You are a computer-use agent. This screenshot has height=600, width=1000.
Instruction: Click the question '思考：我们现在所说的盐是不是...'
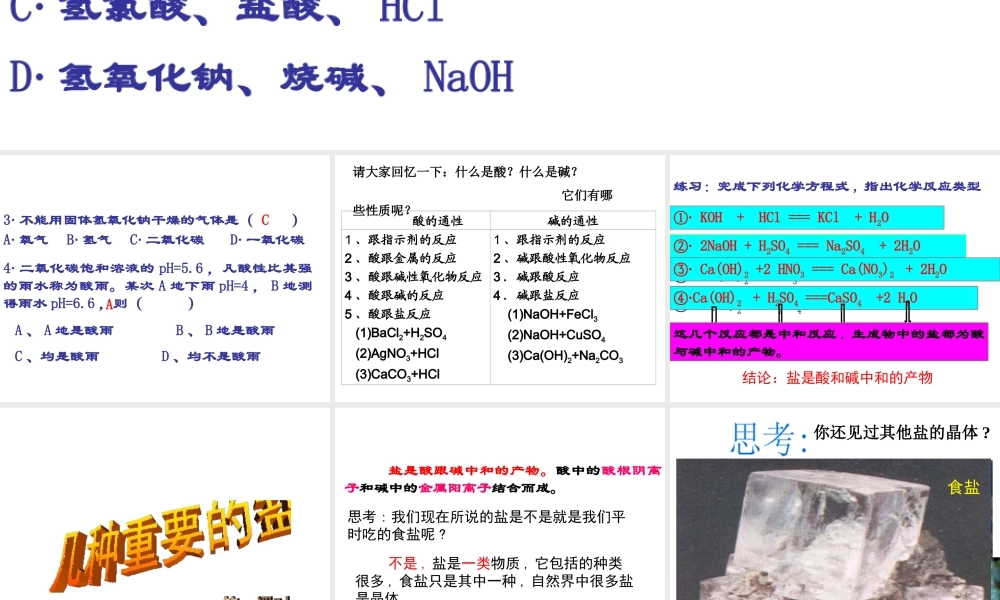(x=486, y=525)
